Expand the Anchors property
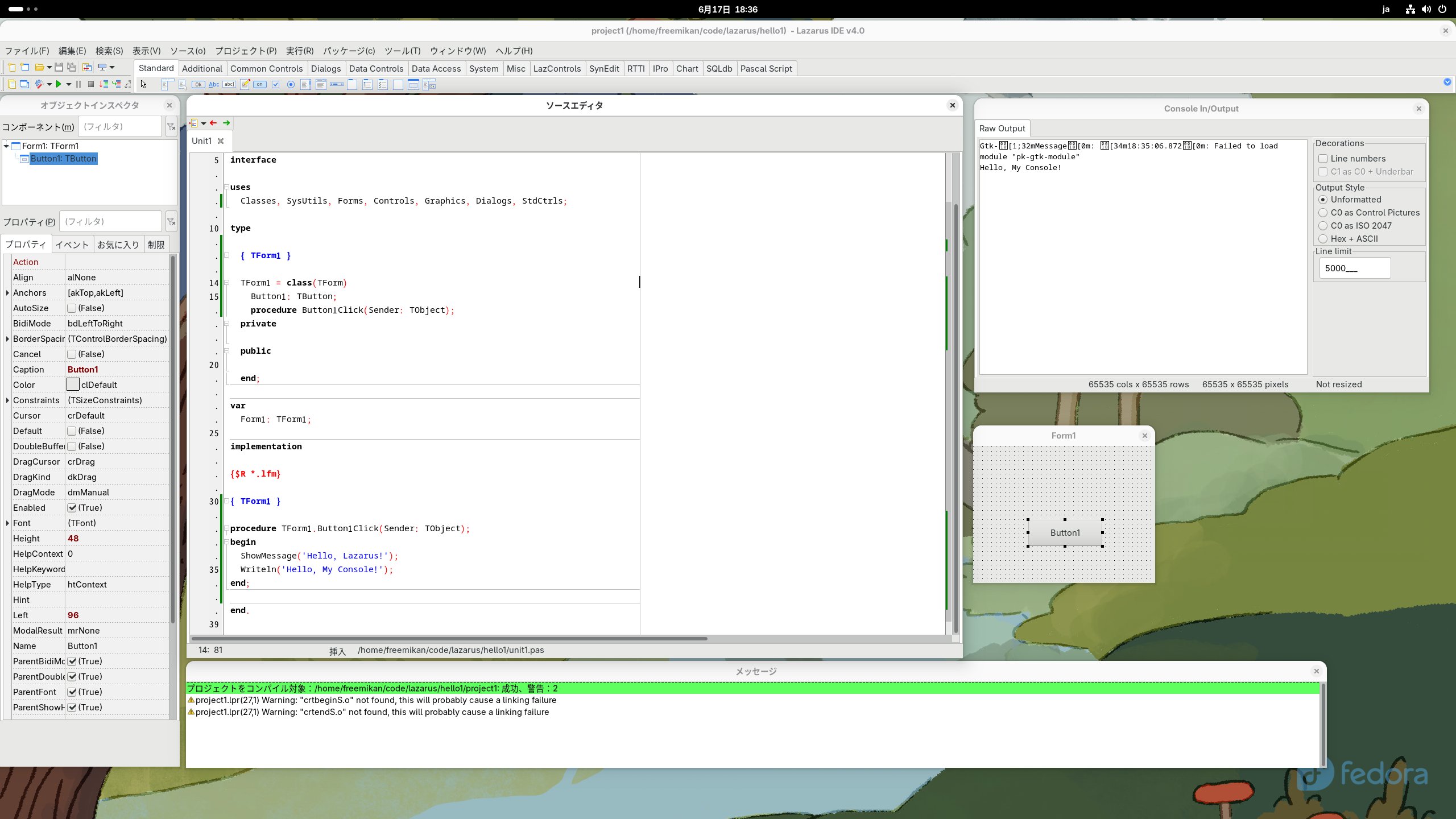 pos(7,293)
